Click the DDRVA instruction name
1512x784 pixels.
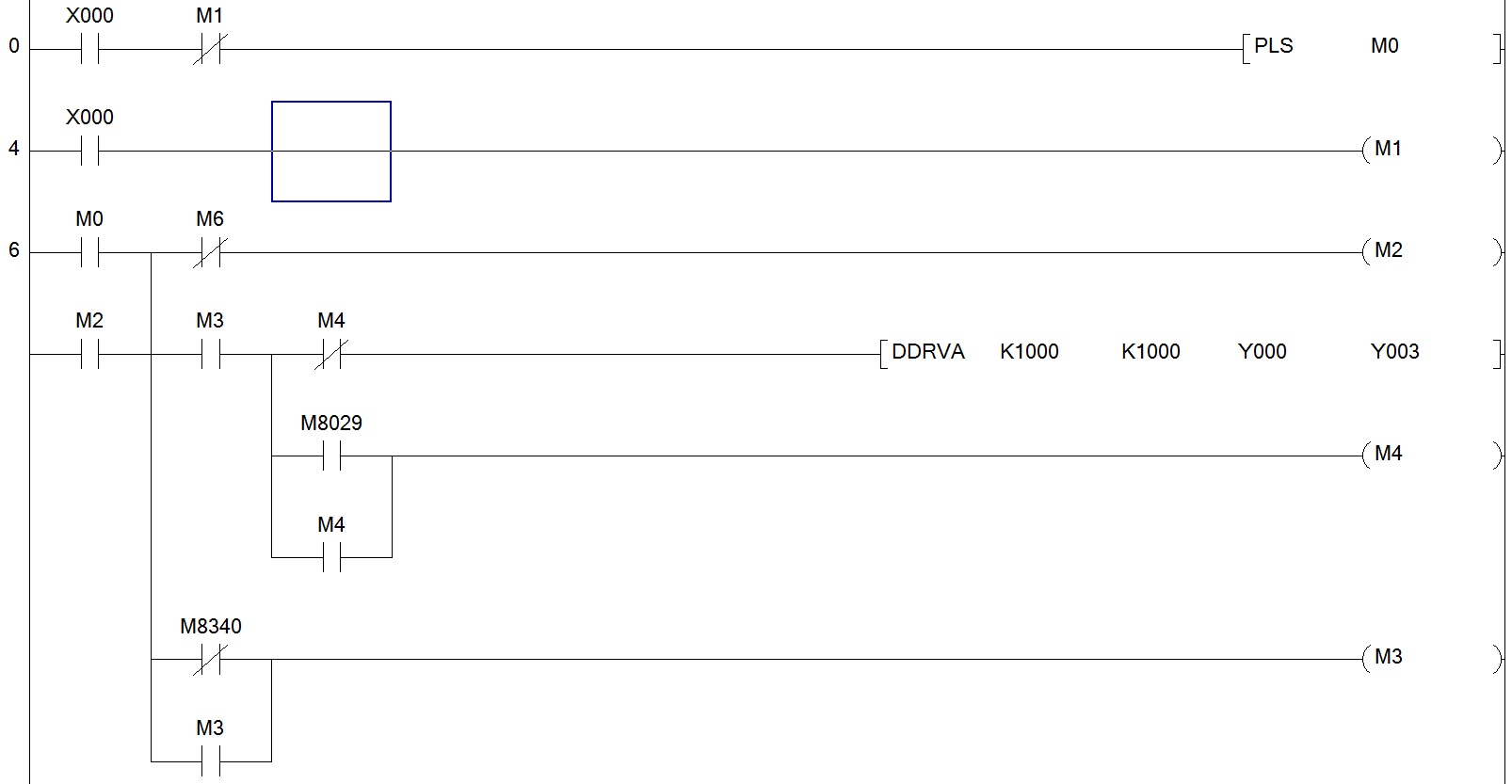click(x=927, y=352)
